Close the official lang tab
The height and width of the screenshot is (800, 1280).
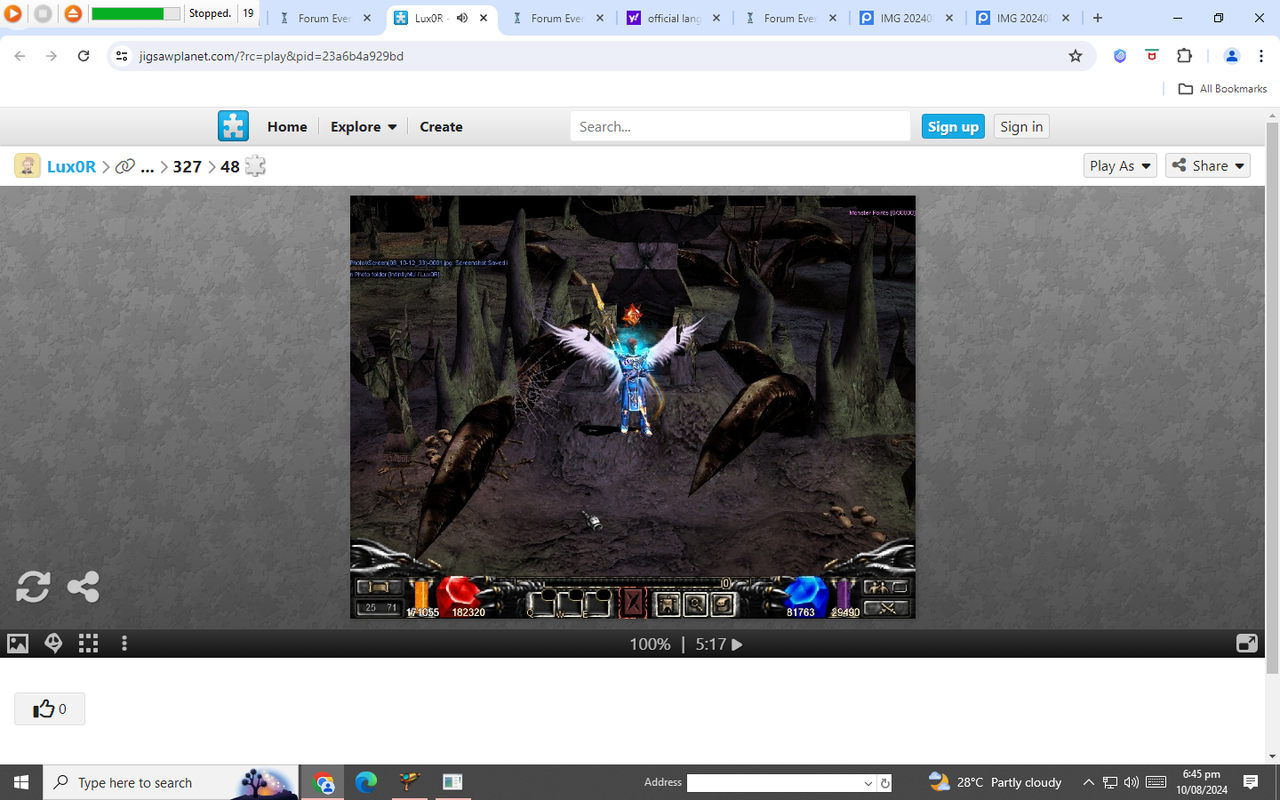click(717, 18)
